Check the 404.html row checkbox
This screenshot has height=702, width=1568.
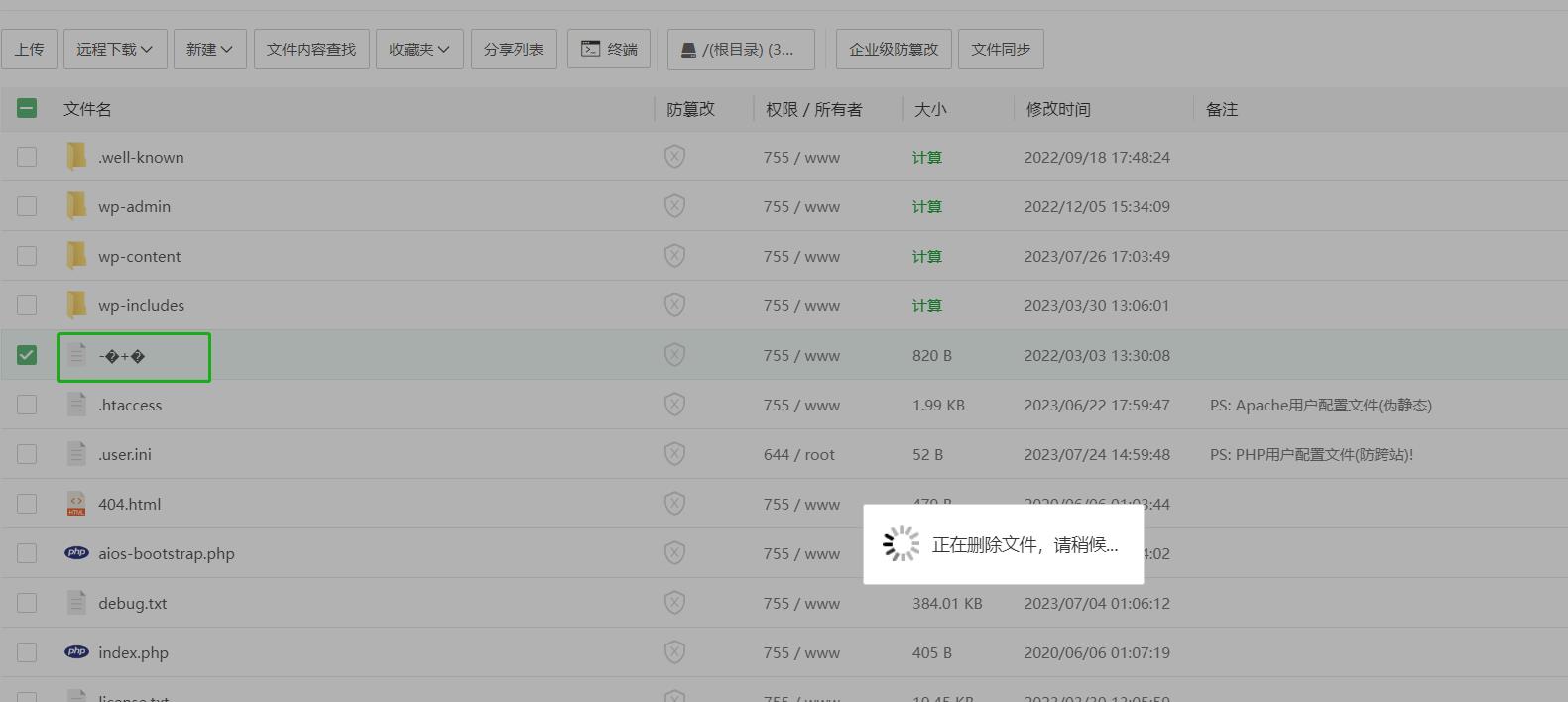coord(27,504)
